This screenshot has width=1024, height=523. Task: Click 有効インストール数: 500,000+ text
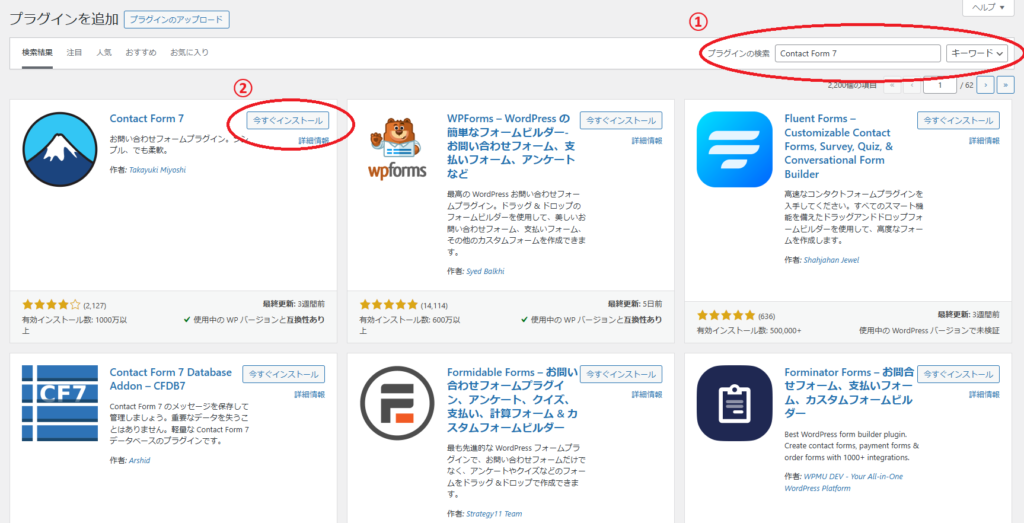[749, 331]
